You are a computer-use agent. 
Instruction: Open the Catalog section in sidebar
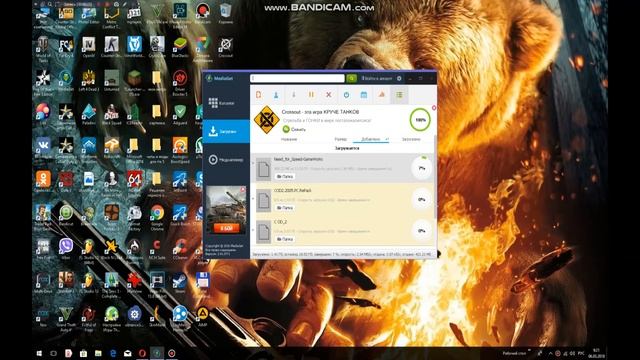tap(226, 103)
